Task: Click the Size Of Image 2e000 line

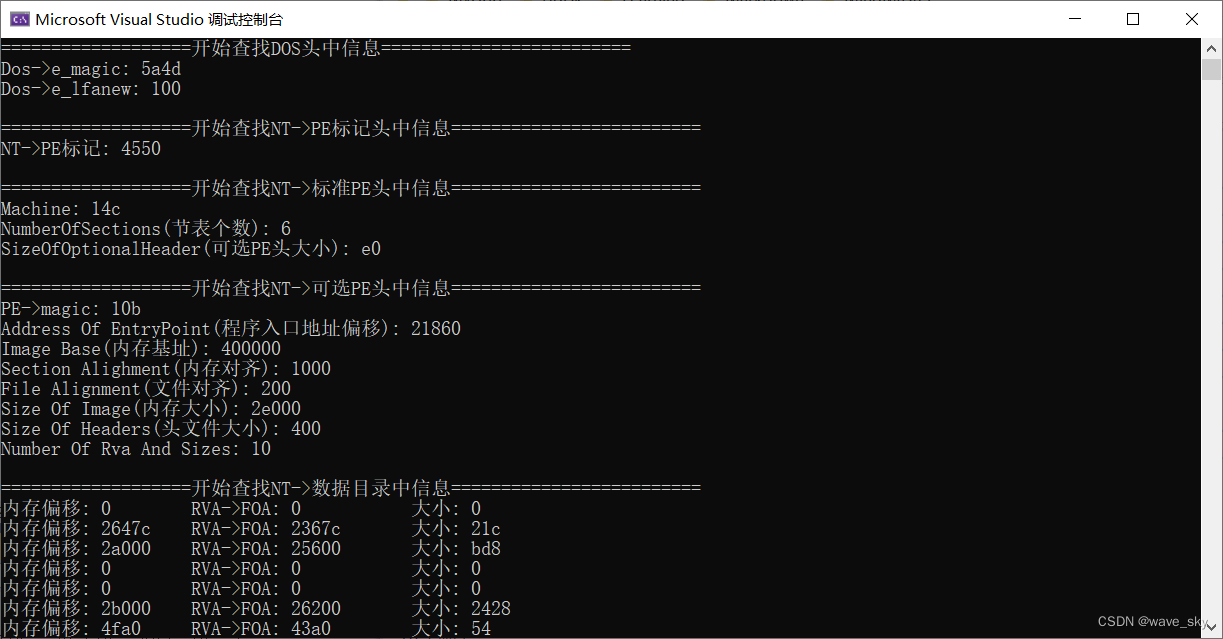Action: (x=151, y=409)
